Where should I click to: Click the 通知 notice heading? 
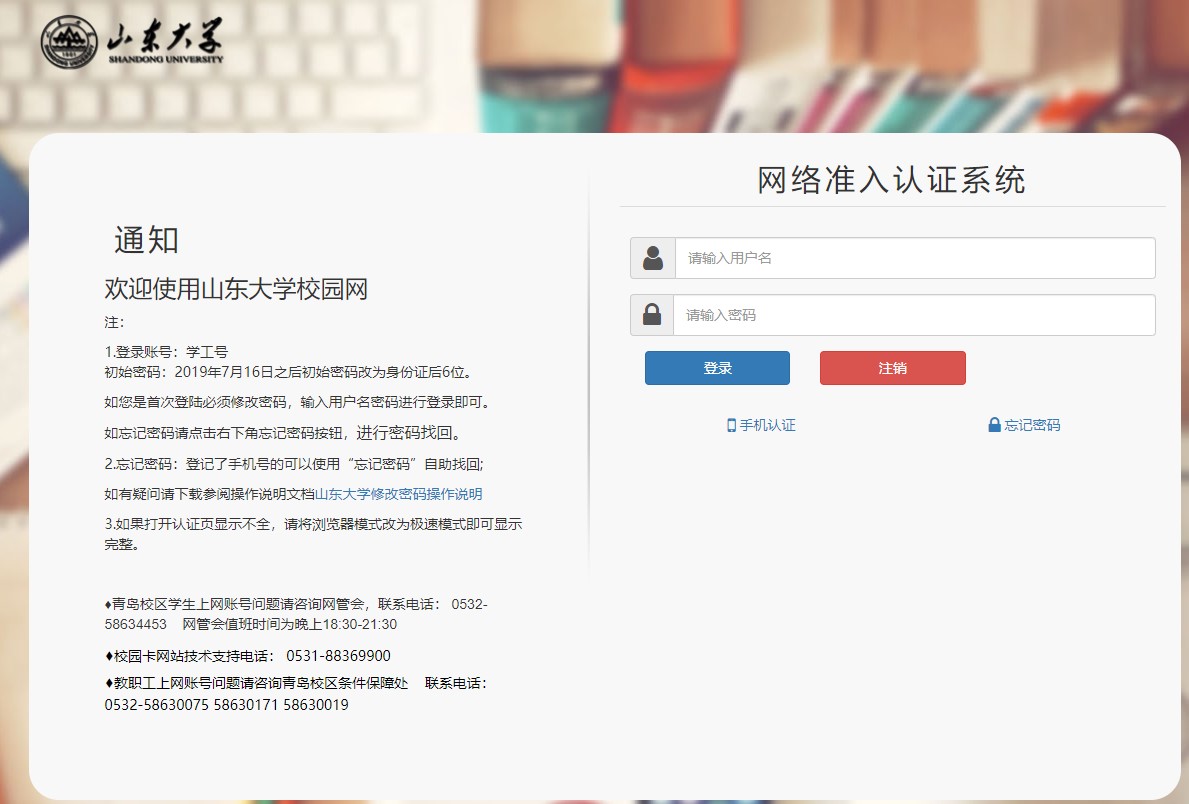click(x=146, y=241)
